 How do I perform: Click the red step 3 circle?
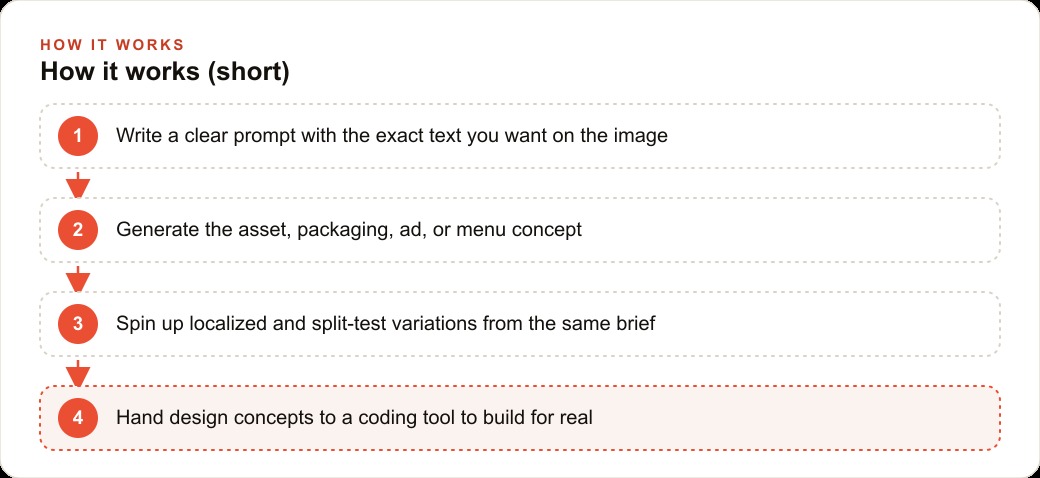click(78, 324)
